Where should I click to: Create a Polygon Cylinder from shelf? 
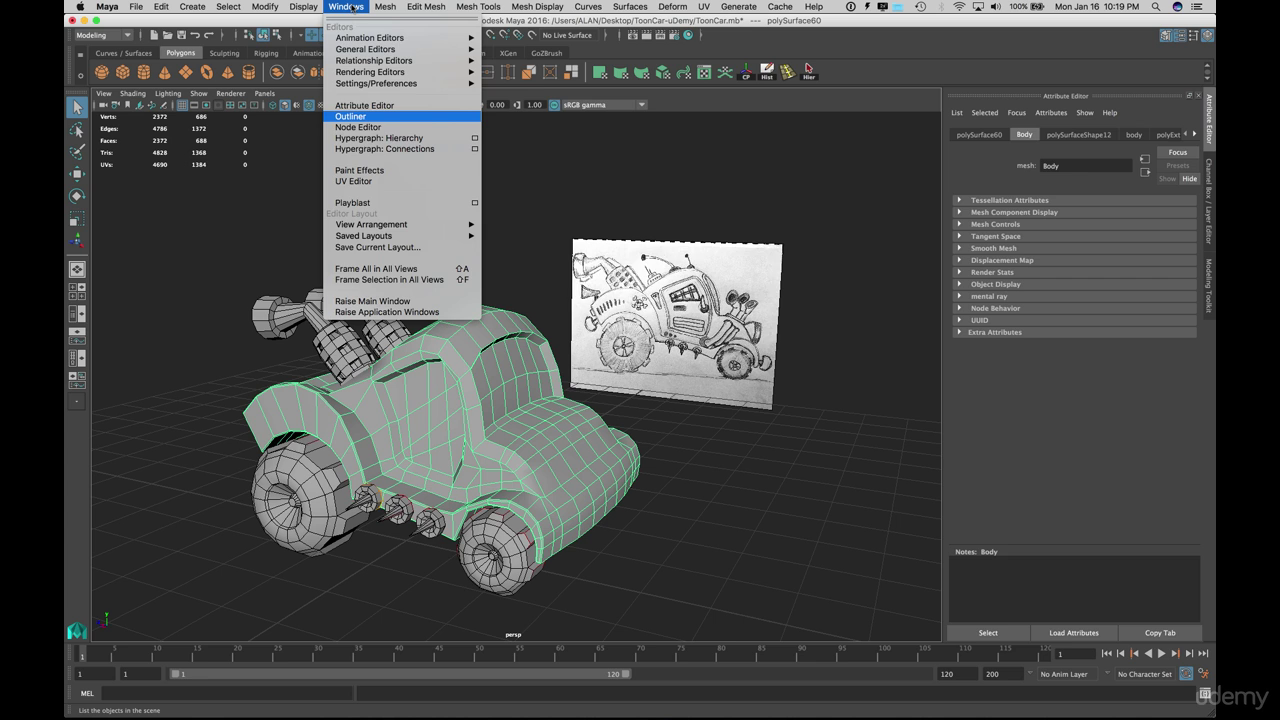[143, 72]
